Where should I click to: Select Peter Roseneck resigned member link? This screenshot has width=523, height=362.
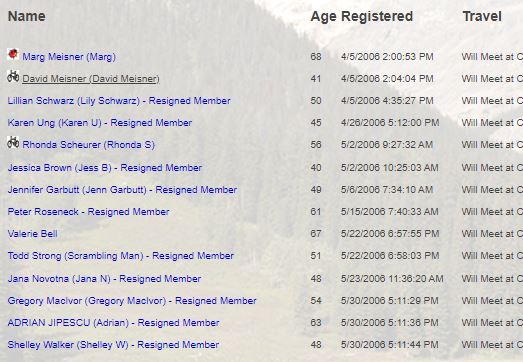(x=88, y=212)
